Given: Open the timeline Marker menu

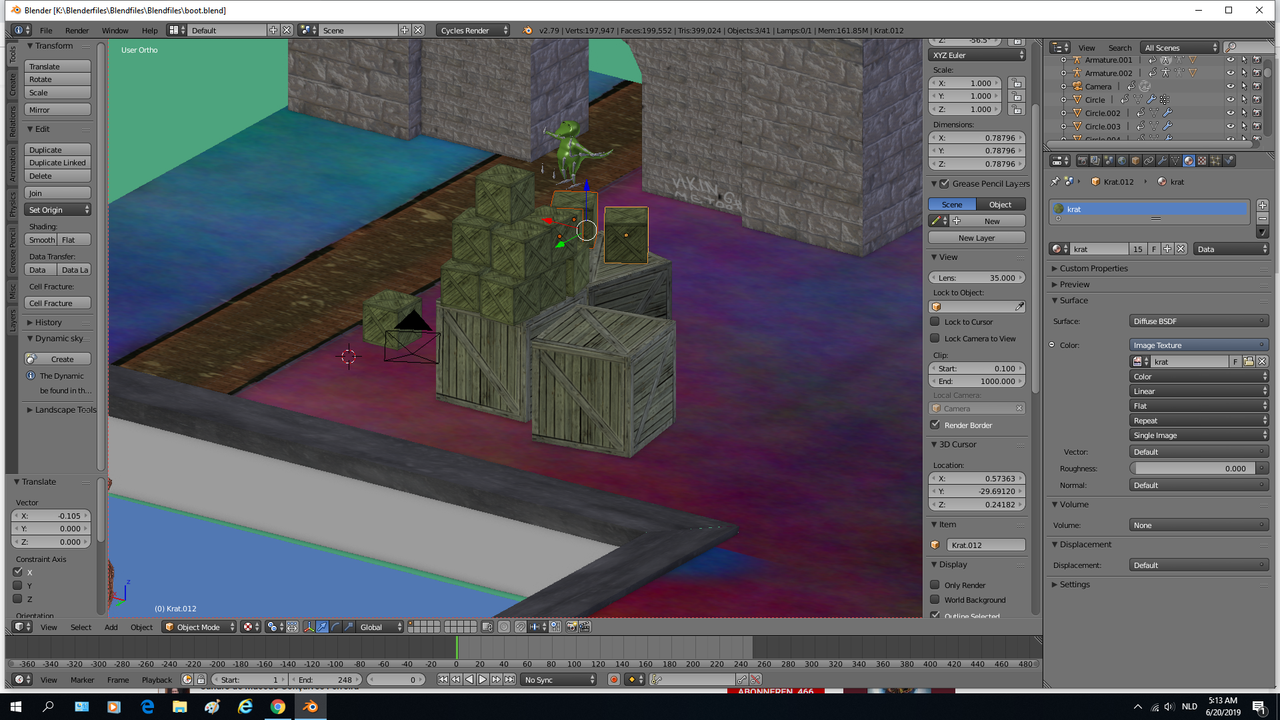Looking at the screenshot, I should [82, 680].
